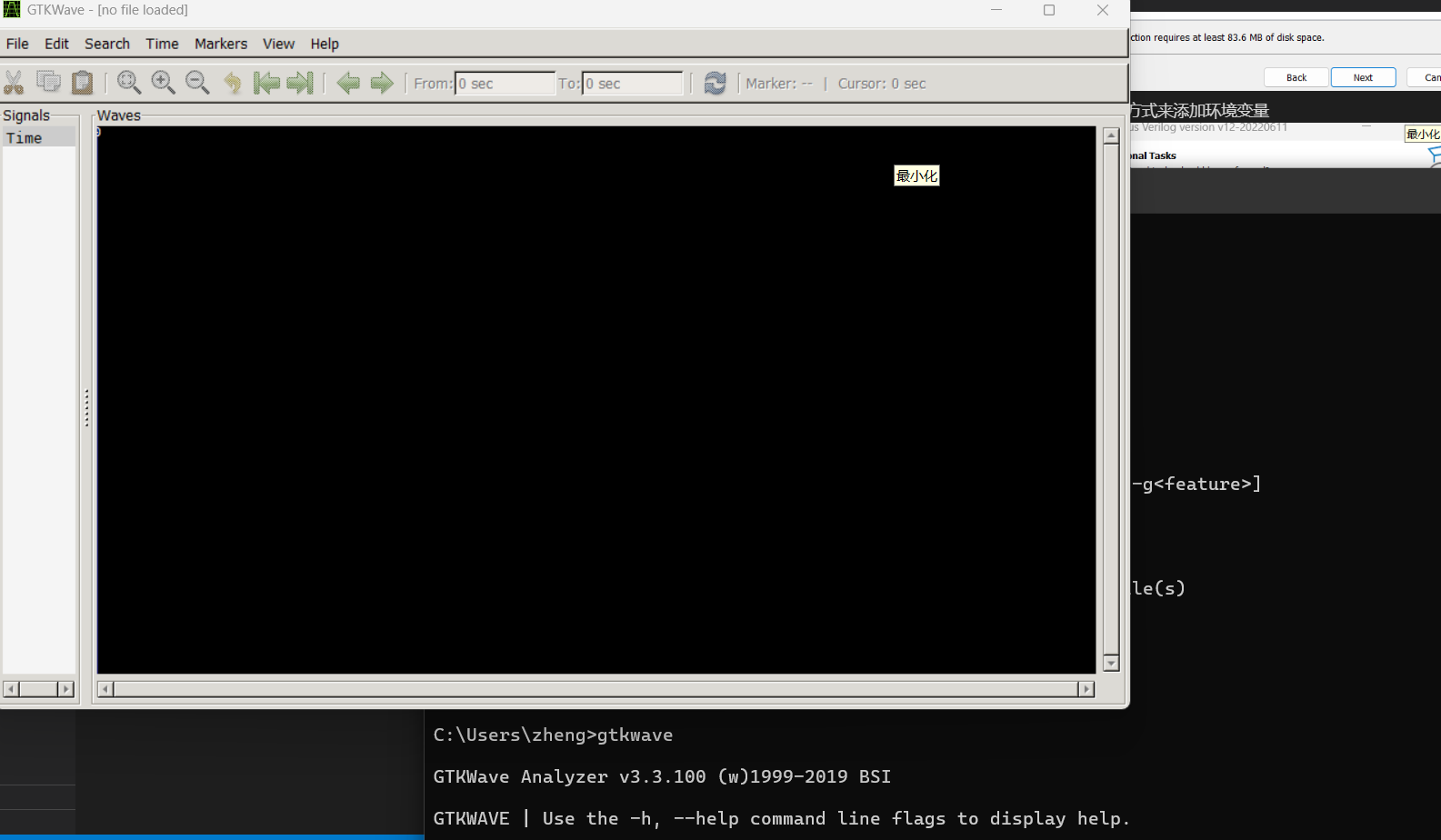The width and height of the screenshot is (1441, 840).
Task: Close the GTKWave window
Action: (1103, 10)
